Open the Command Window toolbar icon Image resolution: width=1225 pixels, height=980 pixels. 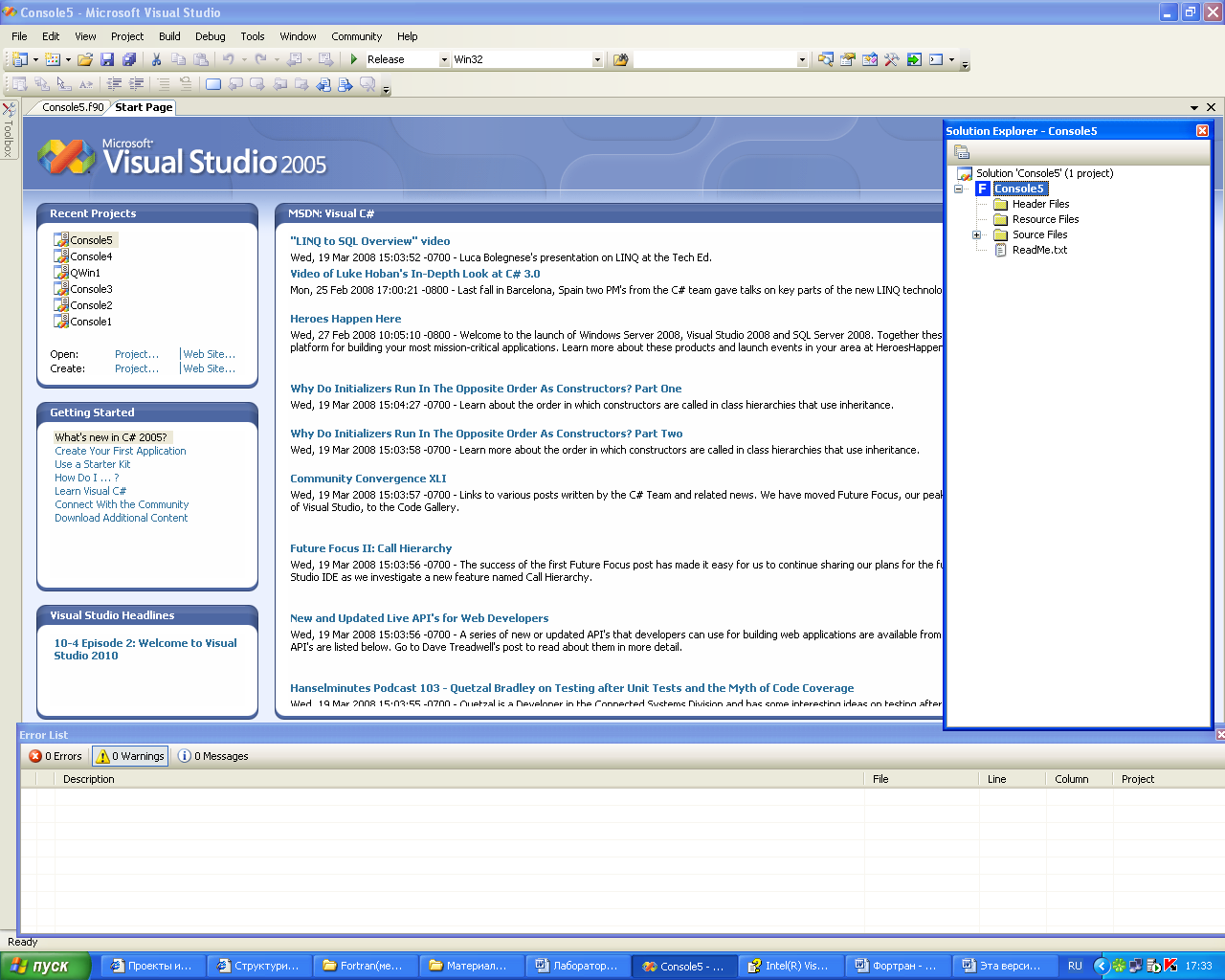[x=936, y=59]
